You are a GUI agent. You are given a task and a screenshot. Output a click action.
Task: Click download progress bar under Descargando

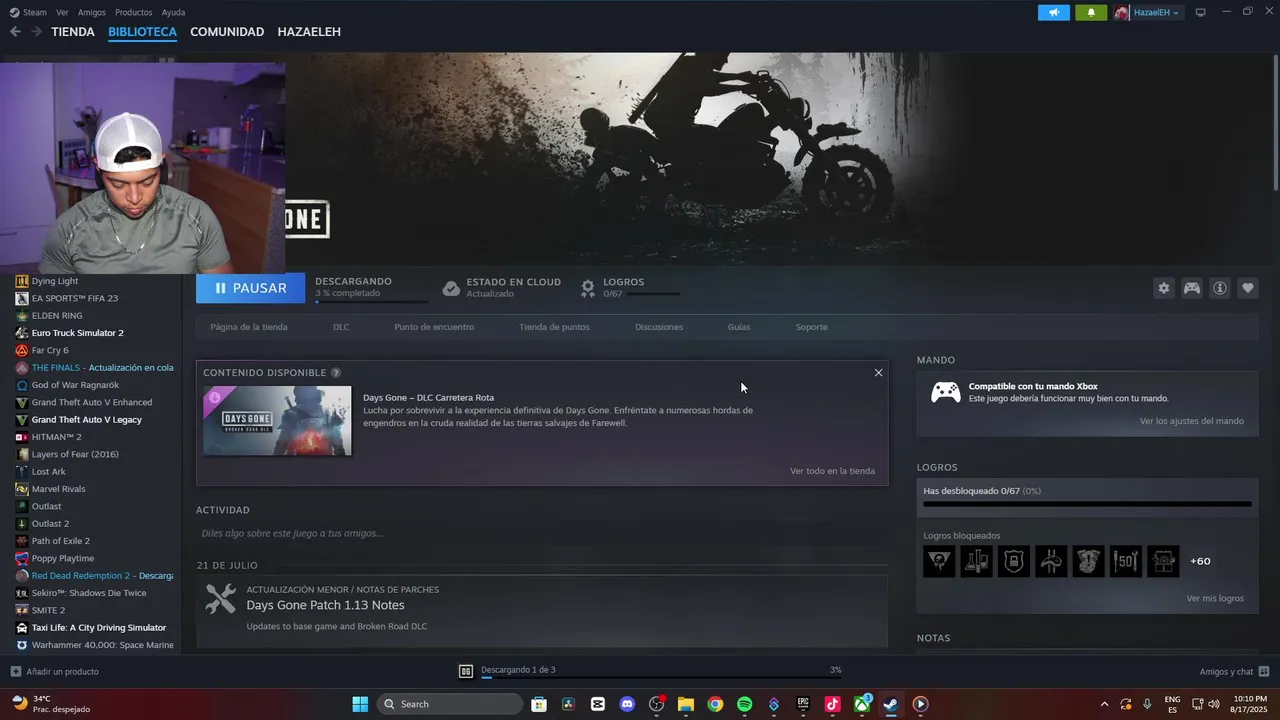tap(371, 301)
